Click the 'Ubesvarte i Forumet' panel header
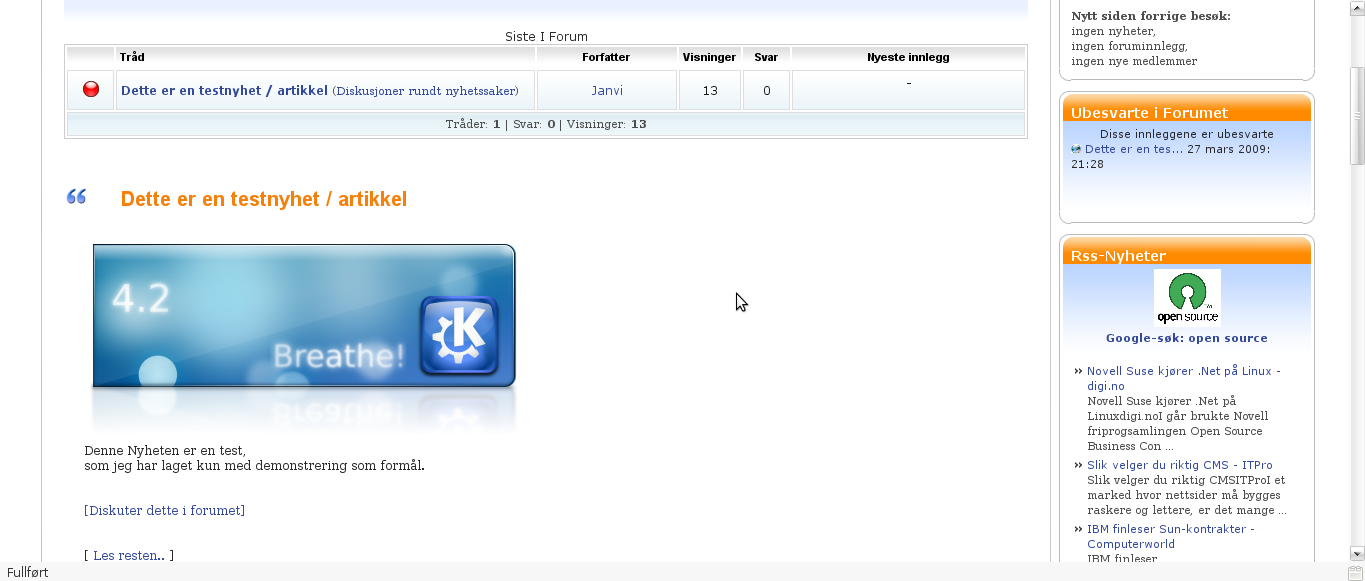This screenshot has height=581, width=1365. coord(1186,110)
